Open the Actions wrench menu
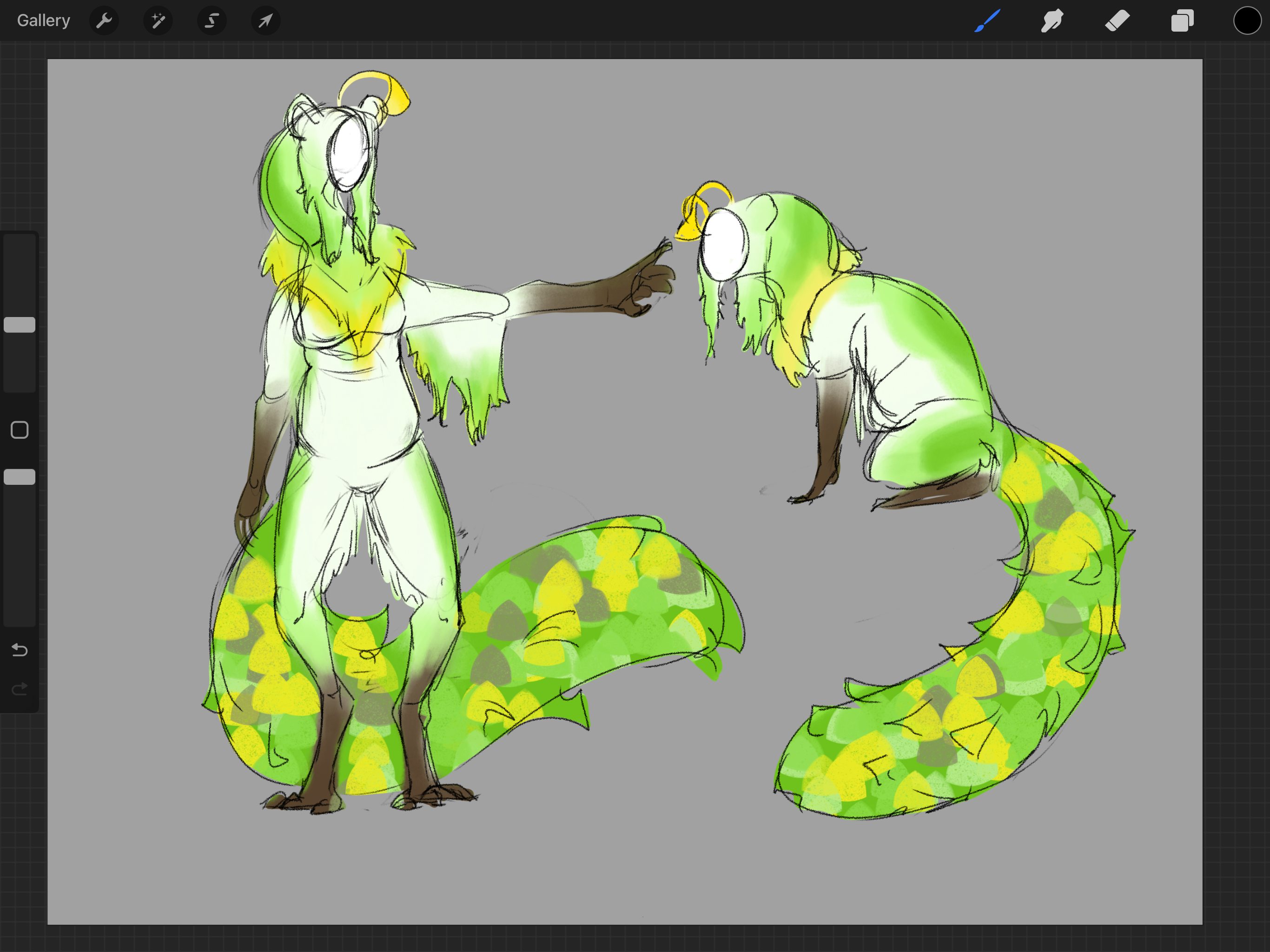1270x952 pixels. click(x=104, y=21)
